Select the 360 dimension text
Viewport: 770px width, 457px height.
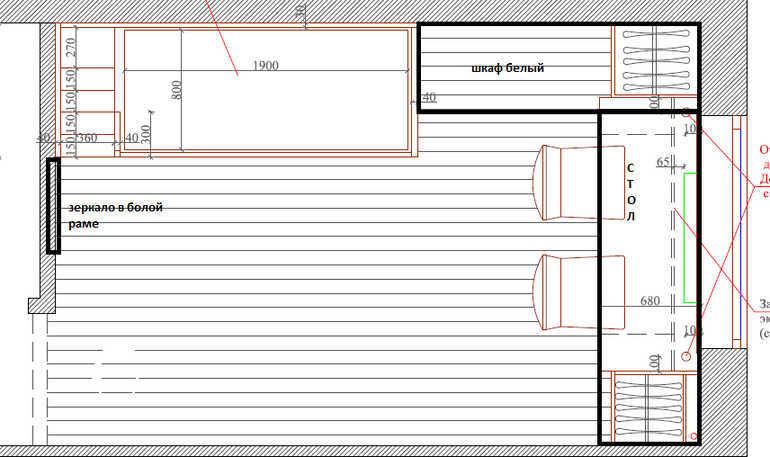(87, 138)
